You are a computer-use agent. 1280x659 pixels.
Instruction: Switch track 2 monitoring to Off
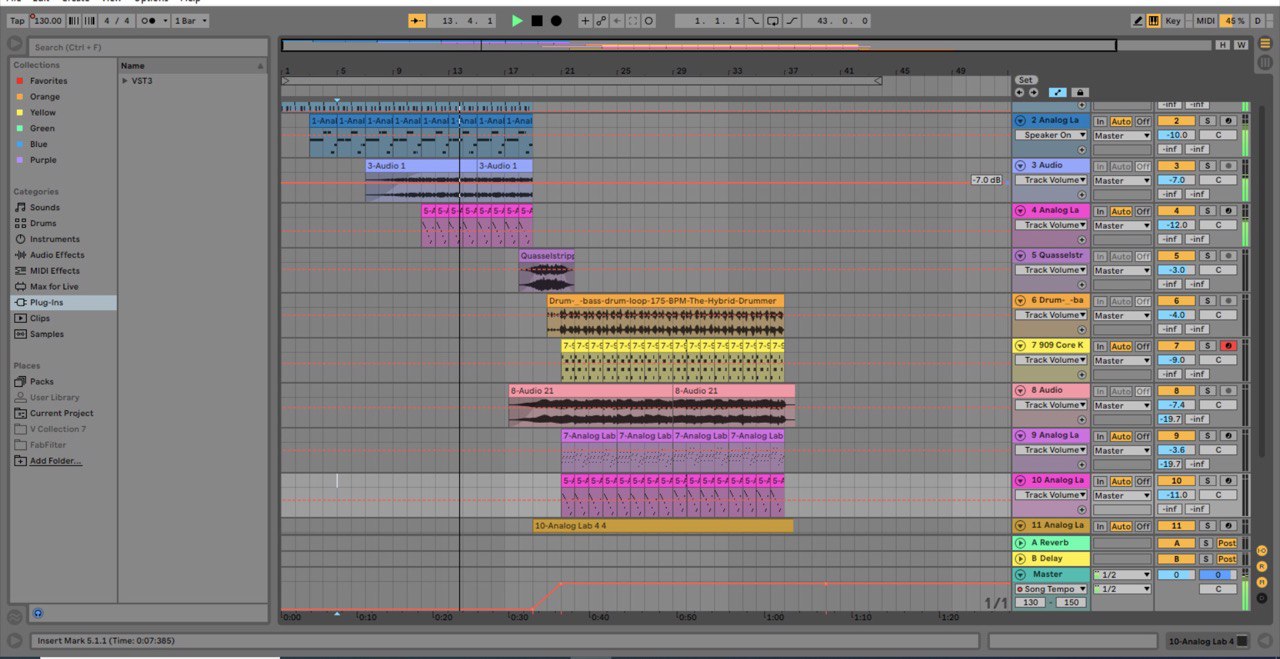(x=1142, y=121)
